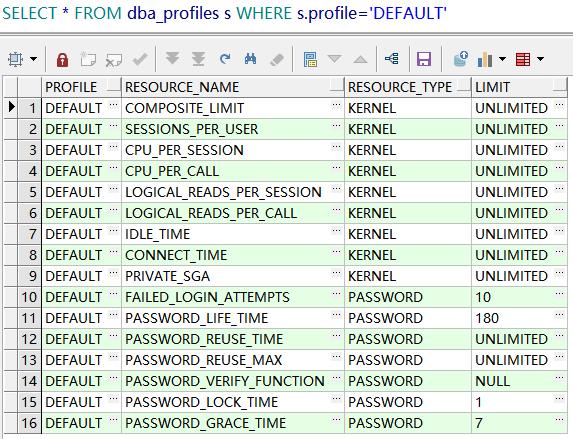The image size is (573, 439).
Task: Click the delete record icon
Action: 114,60
